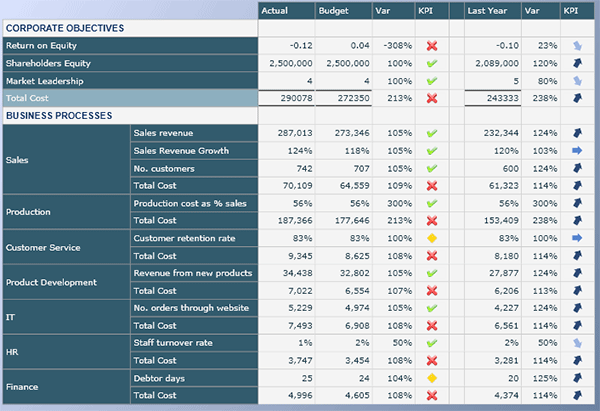Viewport: 600px width, 411px height.
Task: Click green check KPI for No. customers
Action: point(431,168)
